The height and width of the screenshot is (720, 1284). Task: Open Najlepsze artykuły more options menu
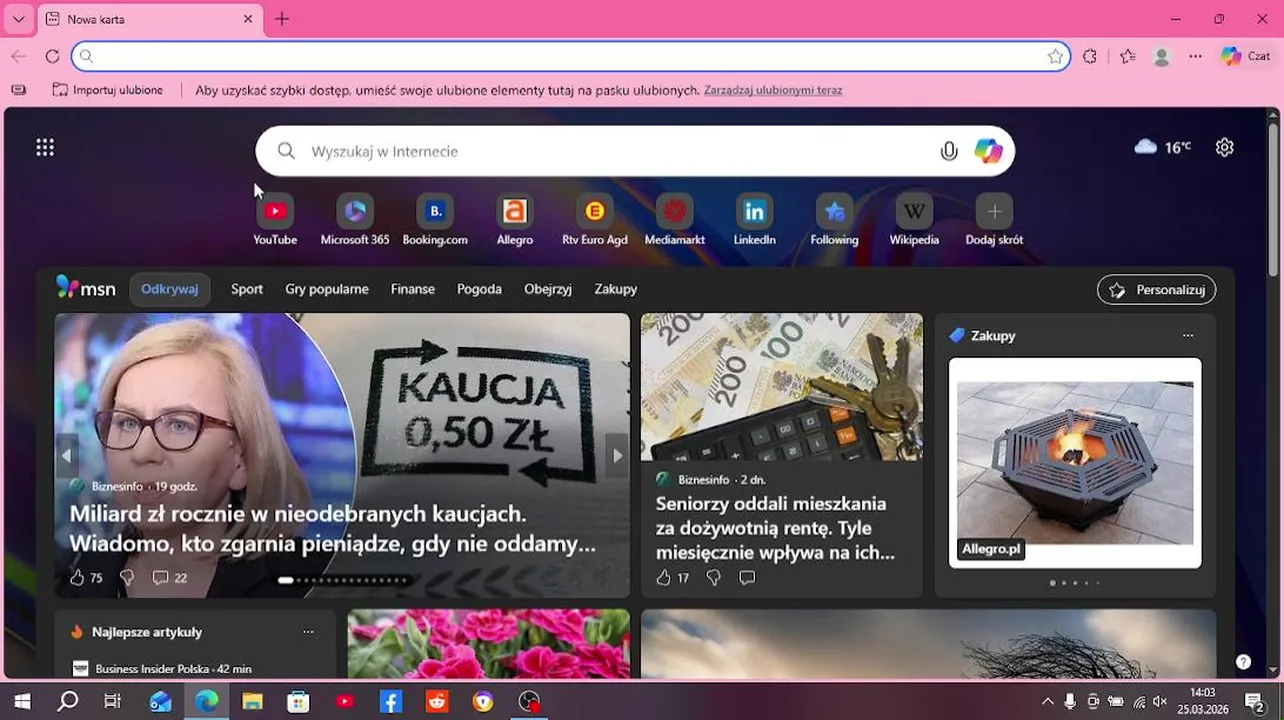pos(308,632)
